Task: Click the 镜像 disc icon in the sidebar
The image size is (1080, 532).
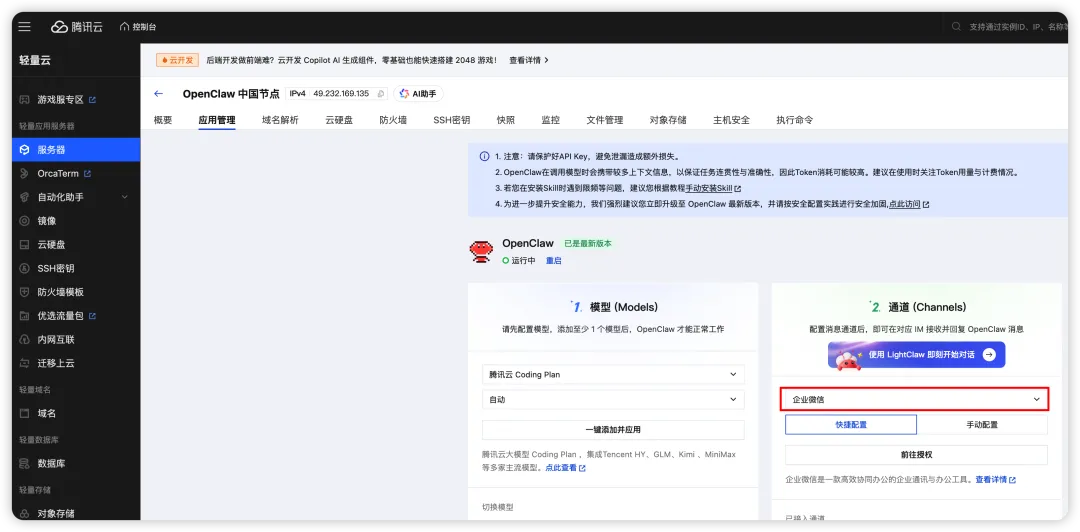Action: coord(24,221)
